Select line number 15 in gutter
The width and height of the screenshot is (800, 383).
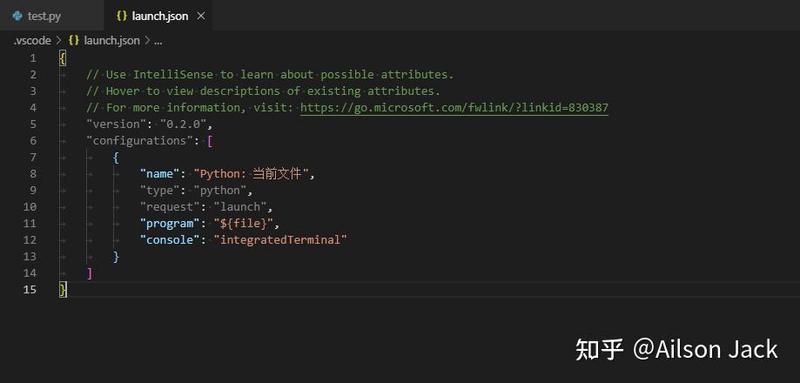tap(30, 290)
